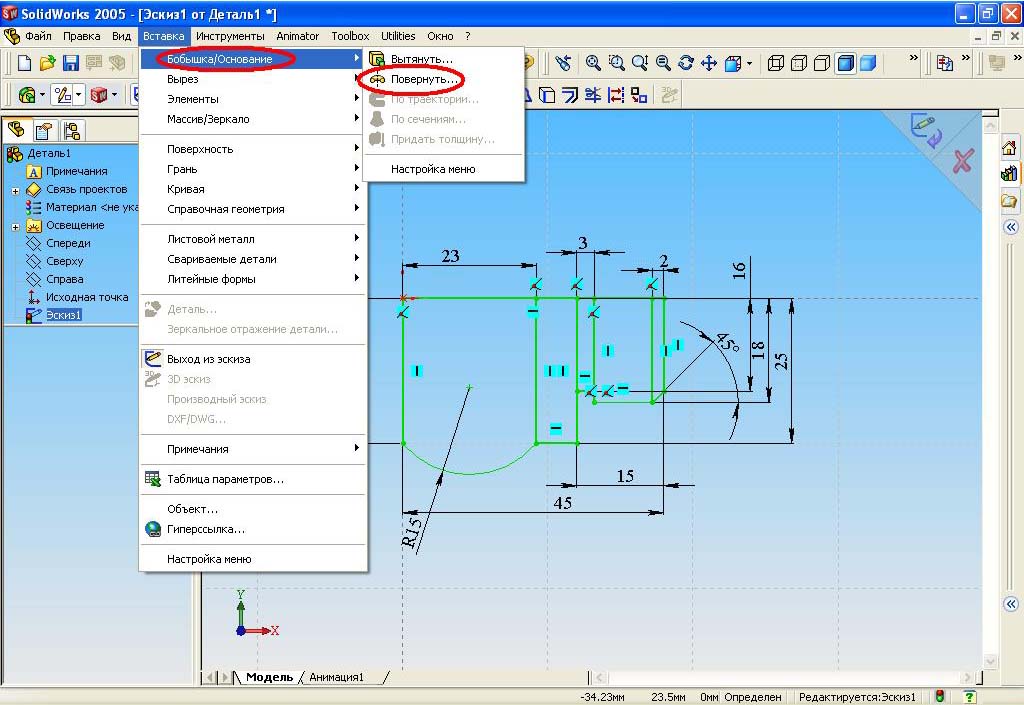Image resolution: width=1024 pixels, height=705 pixels.
Task: Open the Design Library icon in right pane
Action: (x=1010, y=174)
